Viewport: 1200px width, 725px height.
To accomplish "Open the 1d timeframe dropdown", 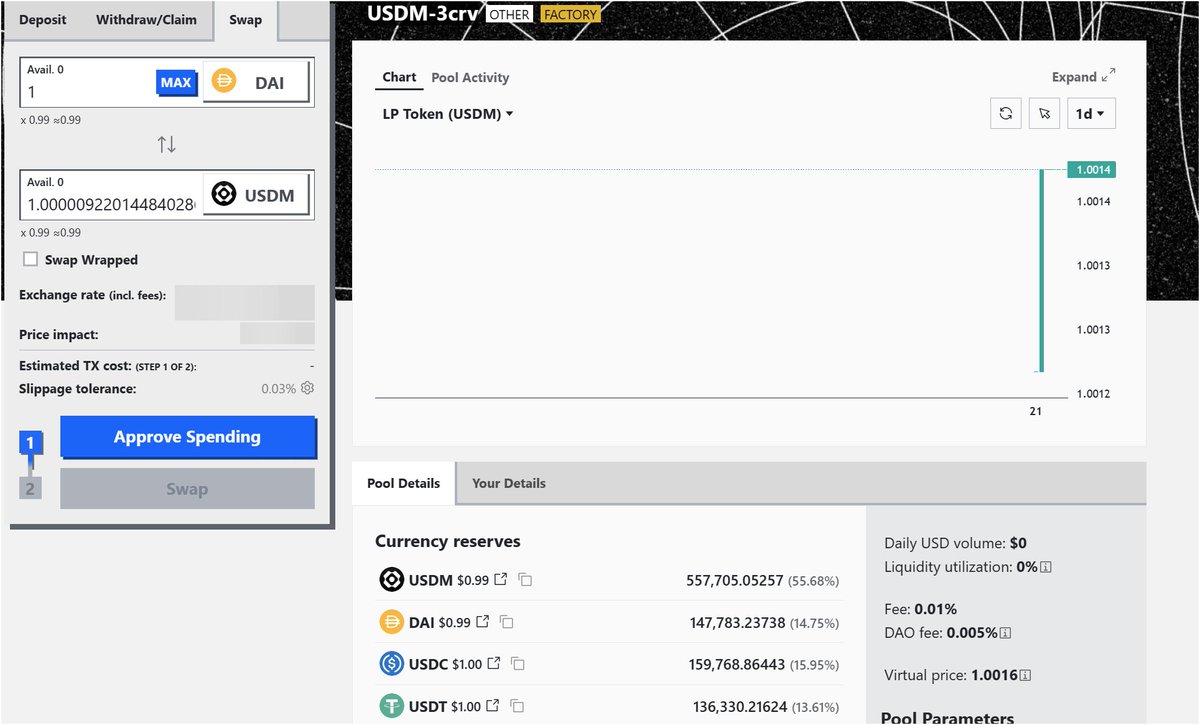I will [x=1091, y=113].
